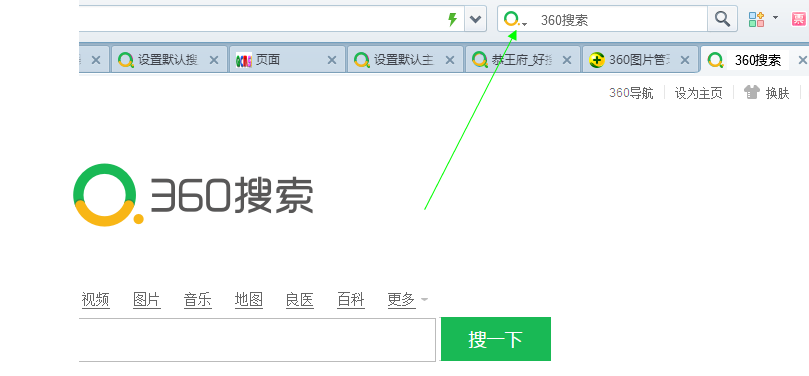Open the 百科 search category
The width and height of the screenshot is (809, 376).
point(351,300)
